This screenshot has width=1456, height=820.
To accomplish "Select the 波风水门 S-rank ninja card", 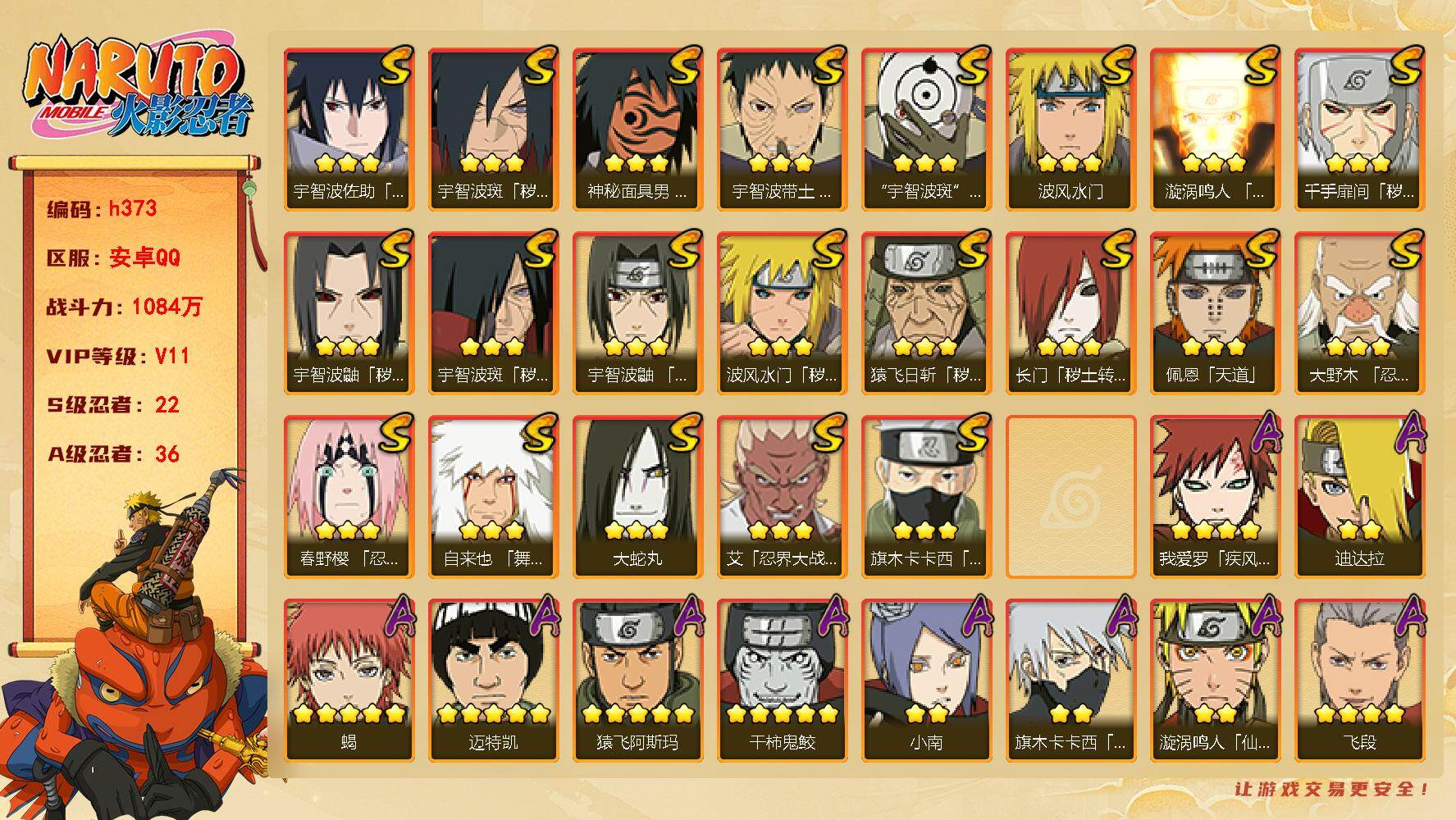I will (1070, 130).
